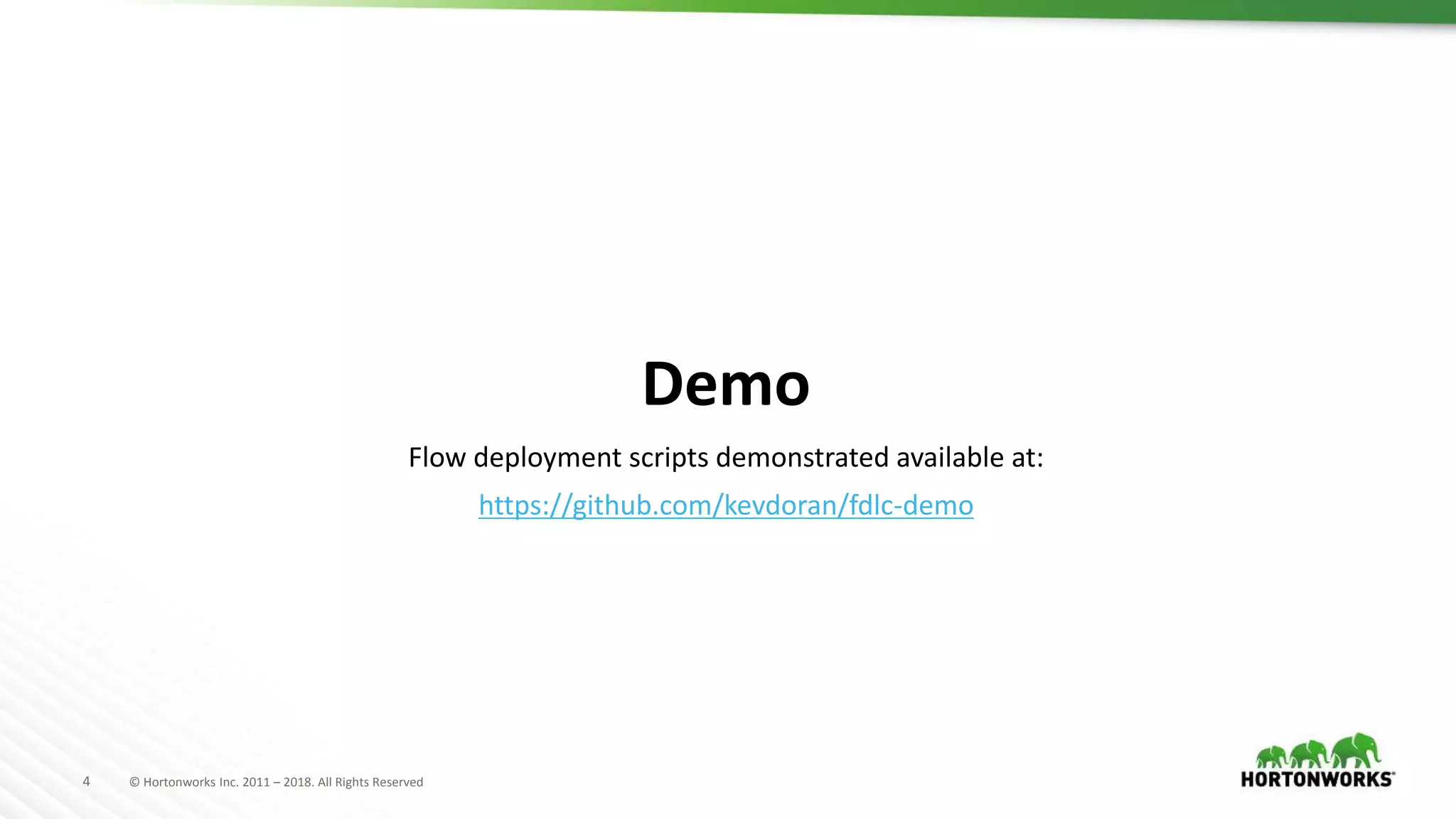Click 'Flow deployment scripts demonstrated available at:' text
Screen dimensions: 1456x819
[x=726, y=457]
